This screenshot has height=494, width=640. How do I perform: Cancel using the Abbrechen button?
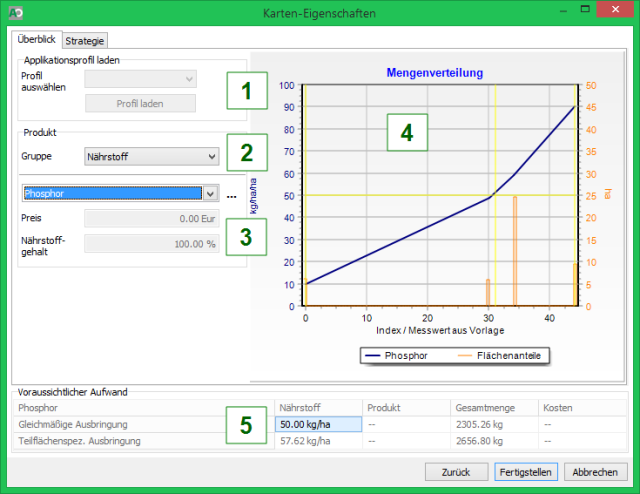pos(594,472)
